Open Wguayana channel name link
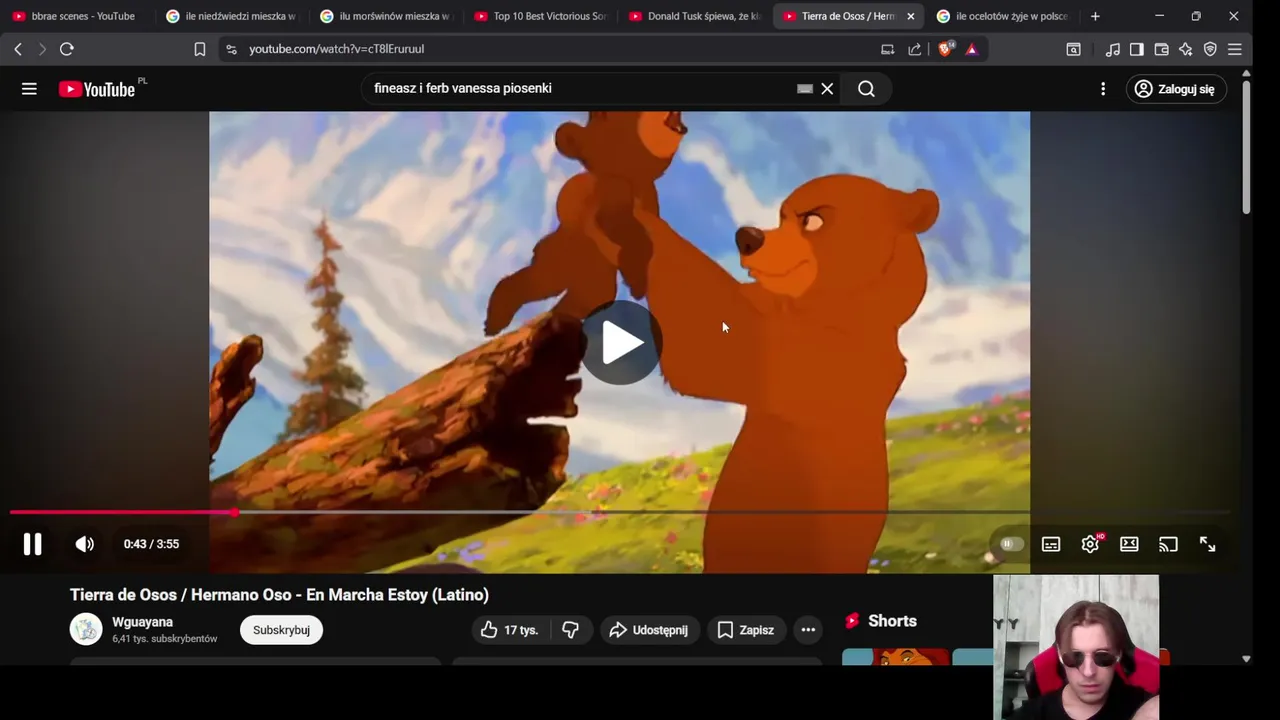 tap(142, 622)
